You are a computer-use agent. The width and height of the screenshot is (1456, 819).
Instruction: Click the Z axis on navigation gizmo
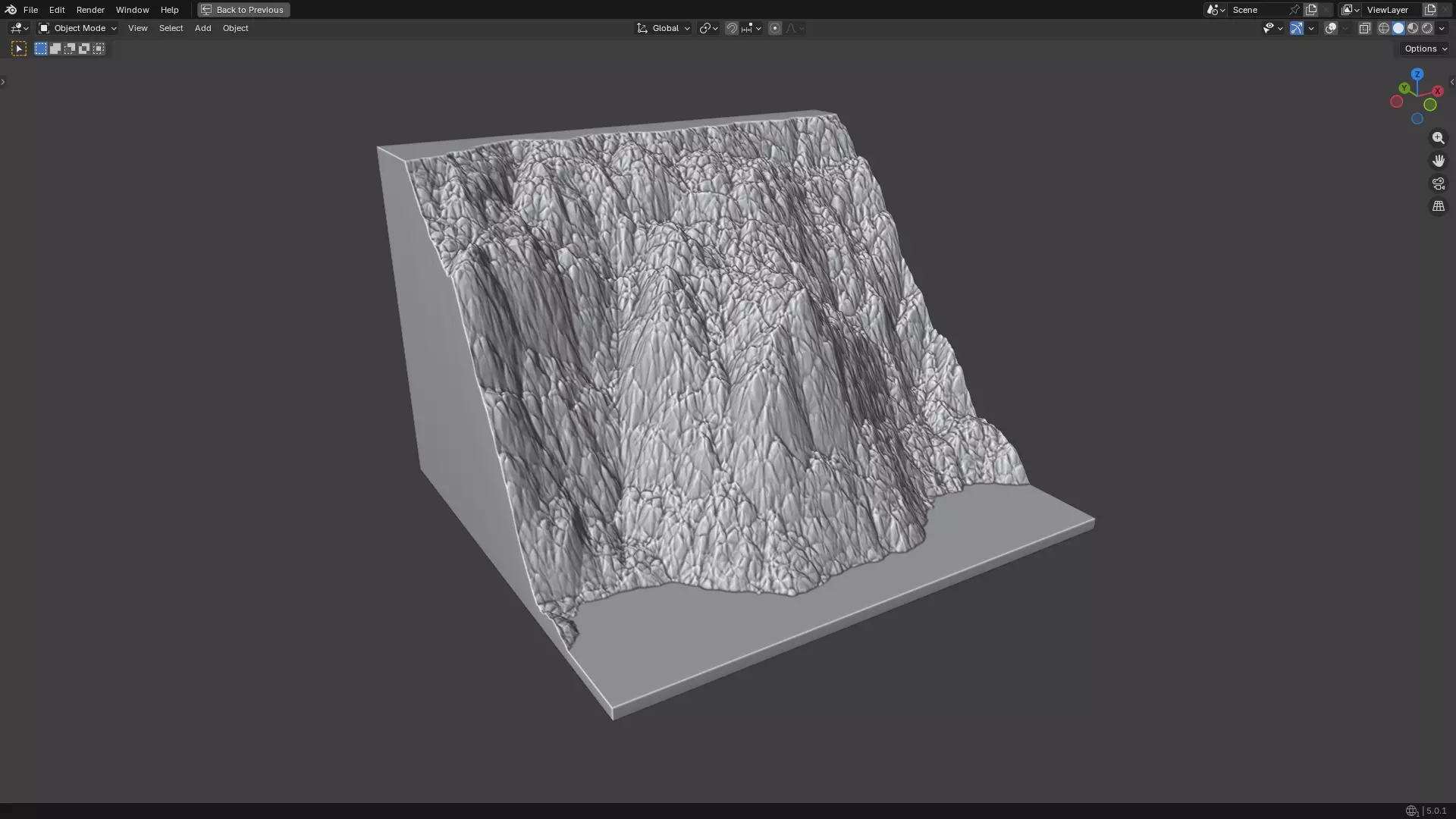[1417, 74]
